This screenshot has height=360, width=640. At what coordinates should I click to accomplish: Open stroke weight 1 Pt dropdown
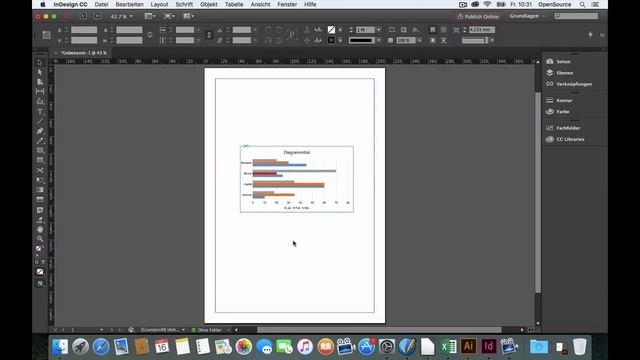click(x=379, y=30)
